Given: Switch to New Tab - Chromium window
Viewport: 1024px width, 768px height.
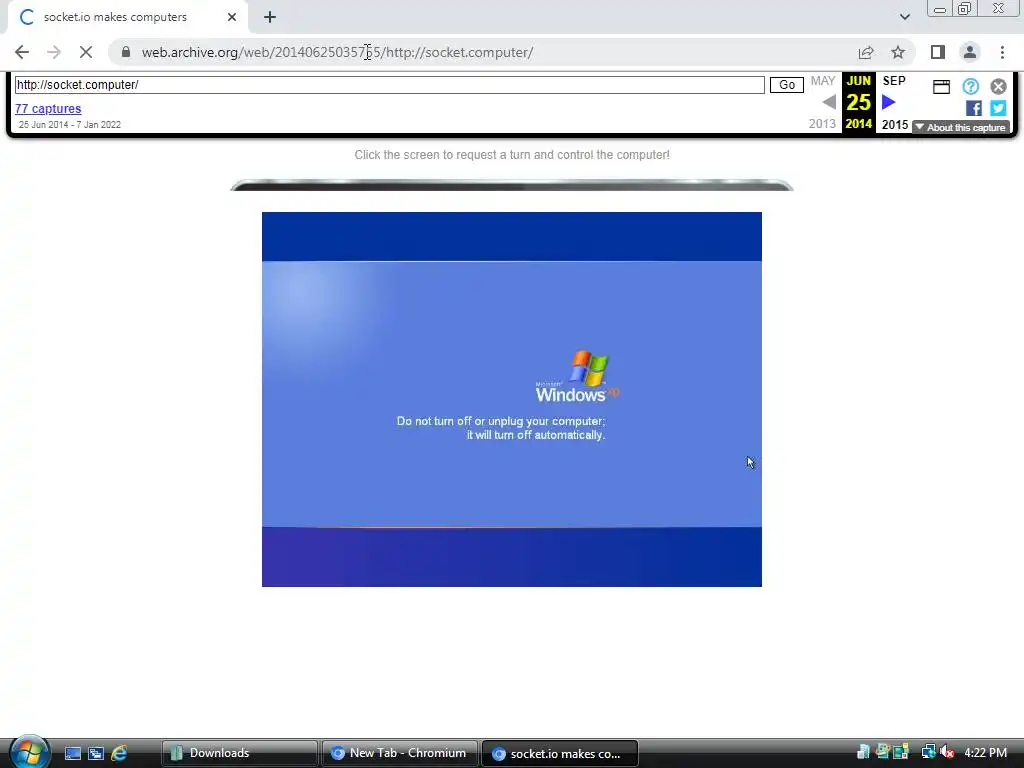Looking at the screenshot, I should coord(399,753).
